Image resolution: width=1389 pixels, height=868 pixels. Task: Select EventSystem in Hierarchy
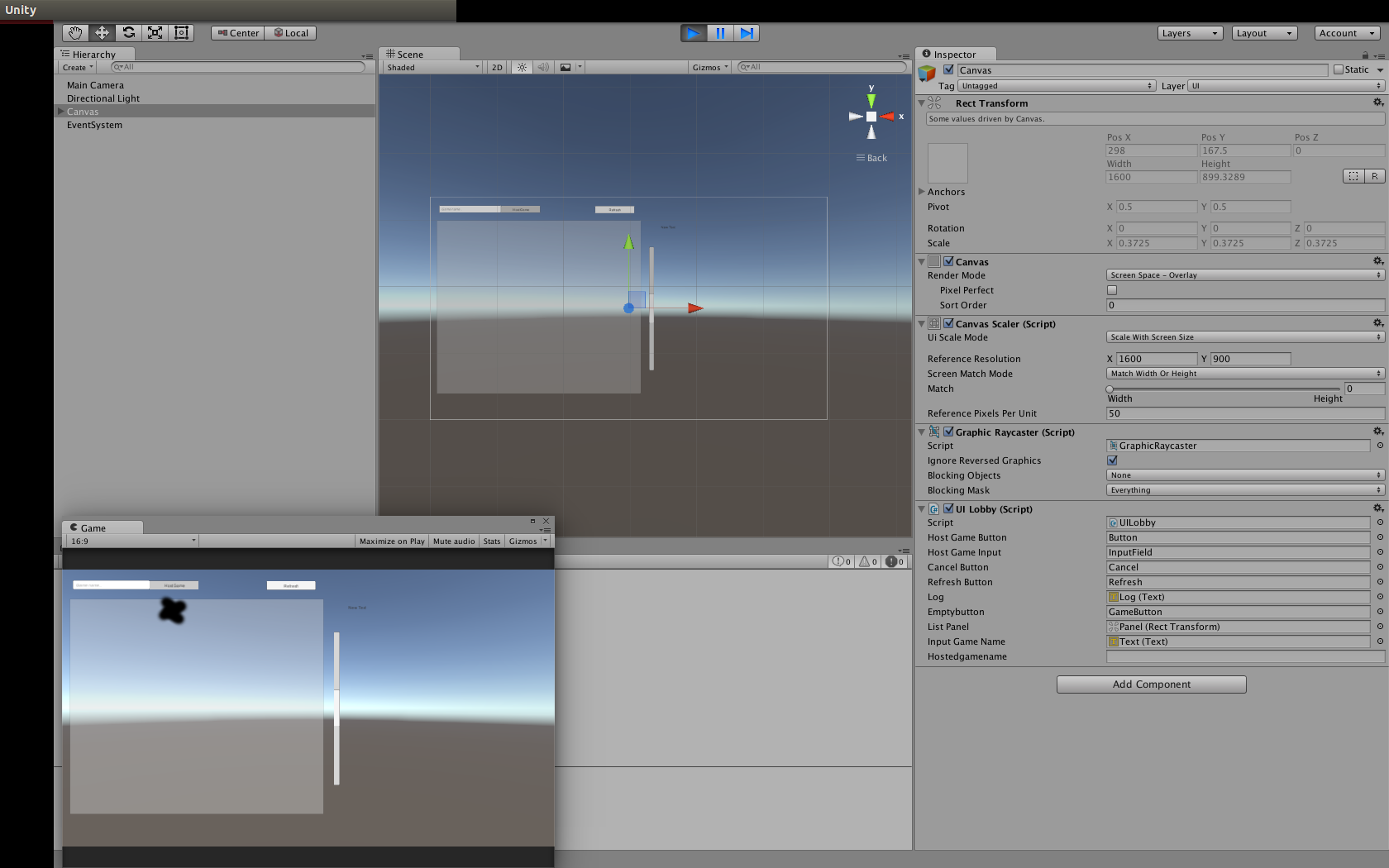click(94, 125)
